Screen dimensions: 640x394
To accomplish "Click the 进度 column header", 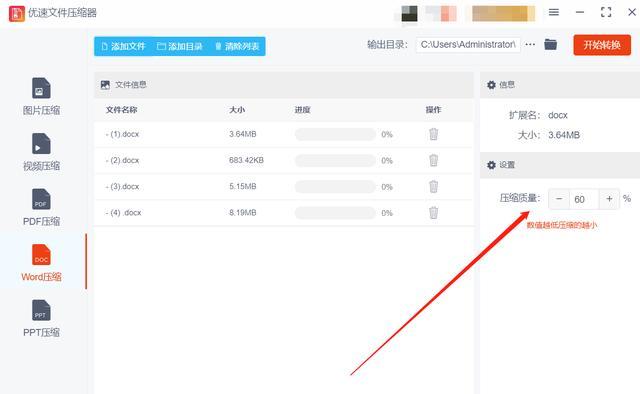I will (302, 109).
